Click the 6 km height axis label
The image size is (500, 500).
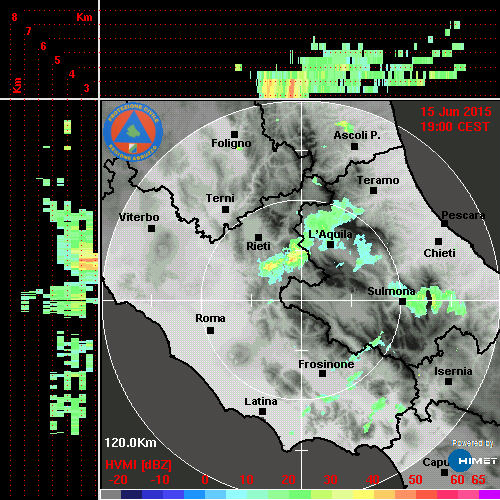43,46
